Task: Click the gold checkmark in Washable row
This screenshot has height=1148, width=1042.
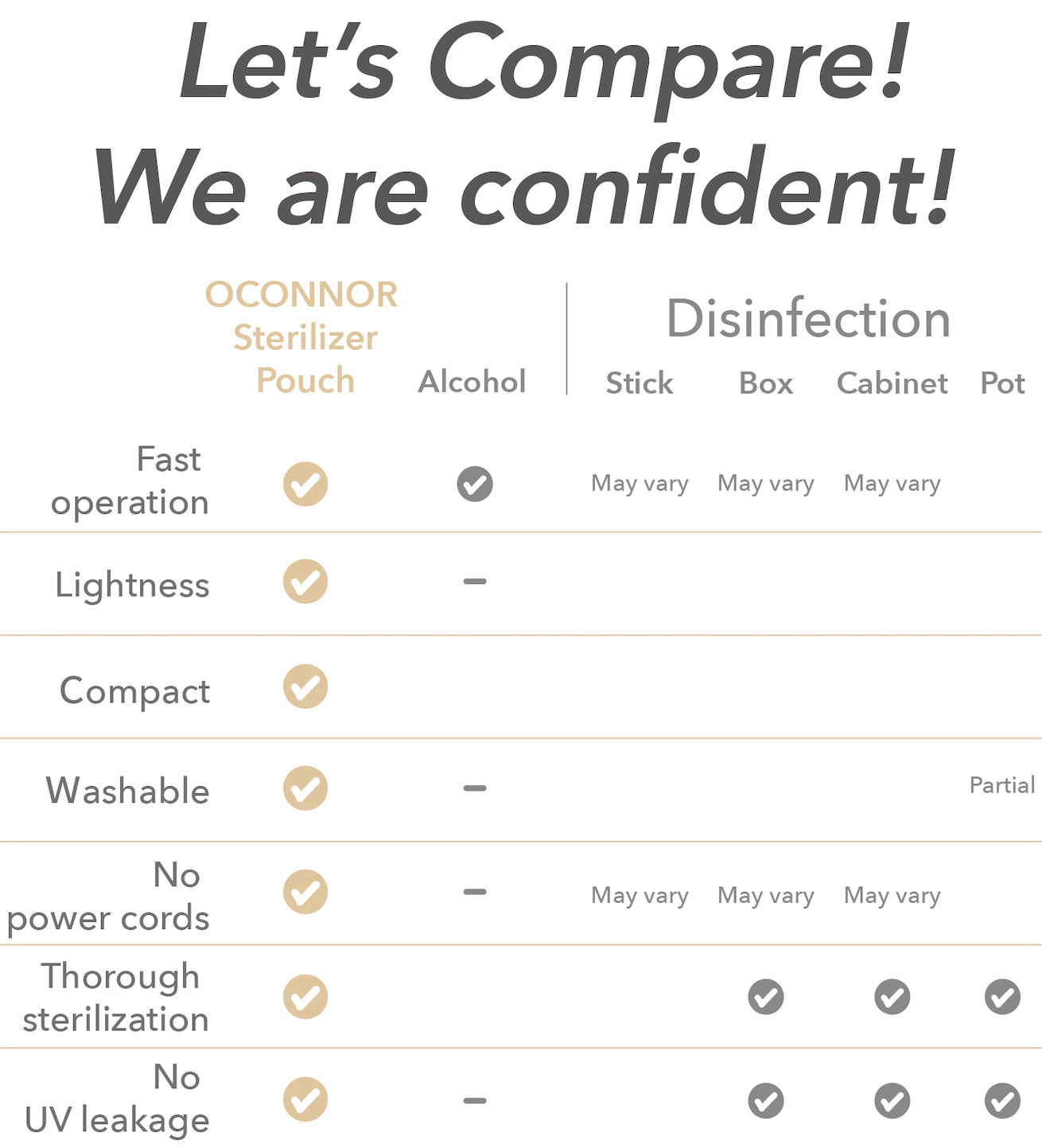Action: [305, 788]
